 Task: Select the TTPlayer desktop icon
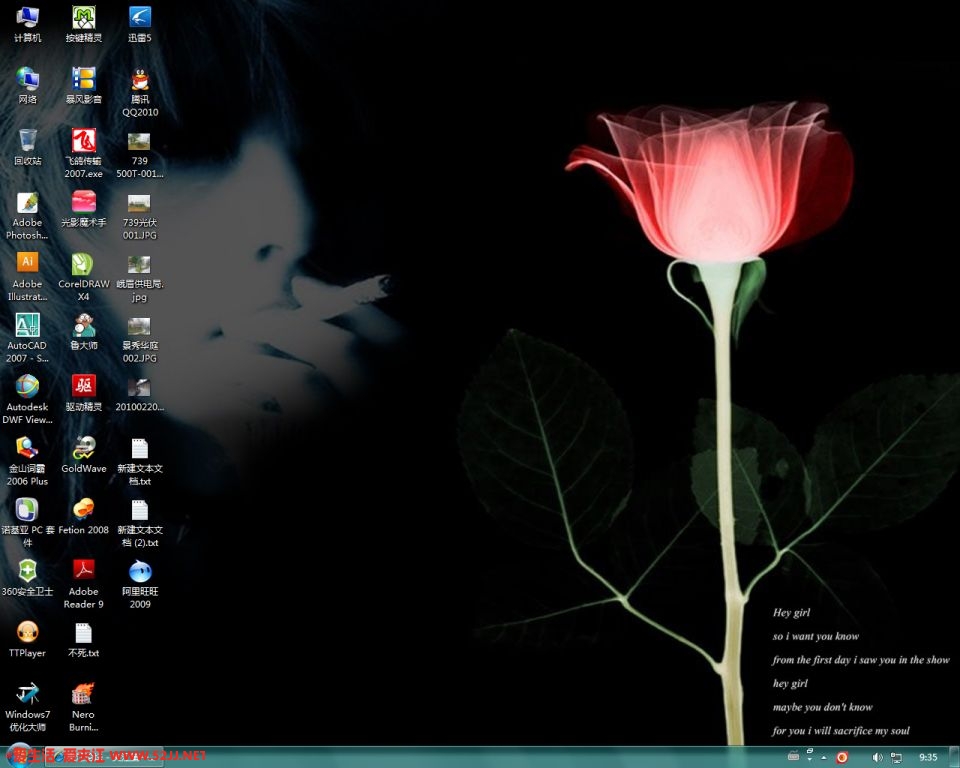(x=27, y=633)
